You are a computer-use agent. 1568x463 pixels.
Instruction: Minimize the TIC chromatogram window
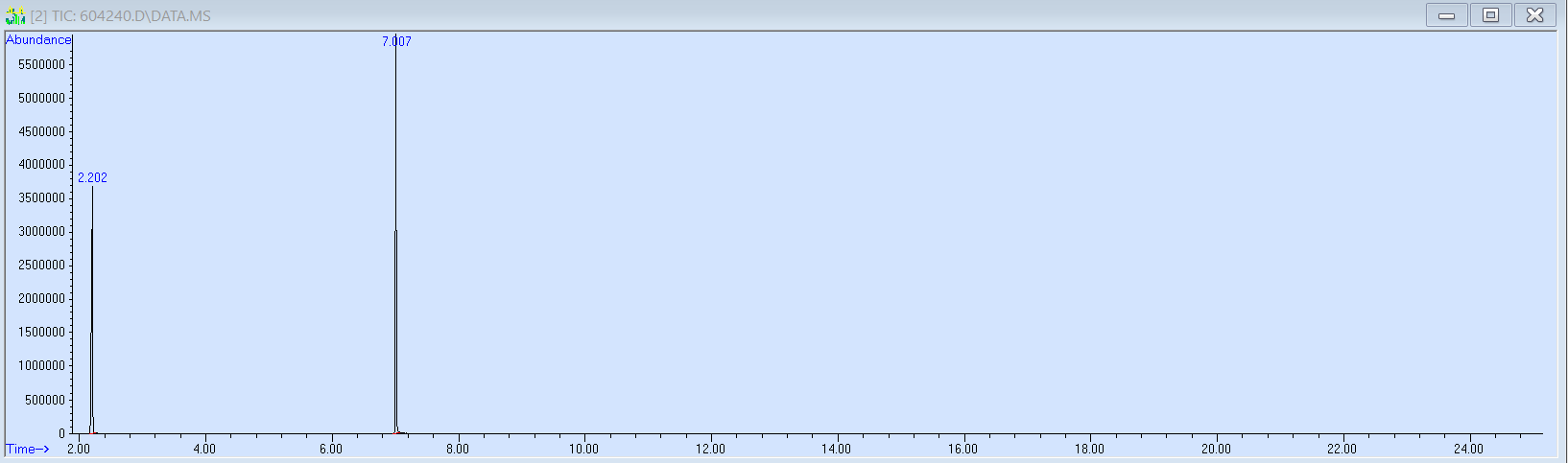[x=1446, y=15]
